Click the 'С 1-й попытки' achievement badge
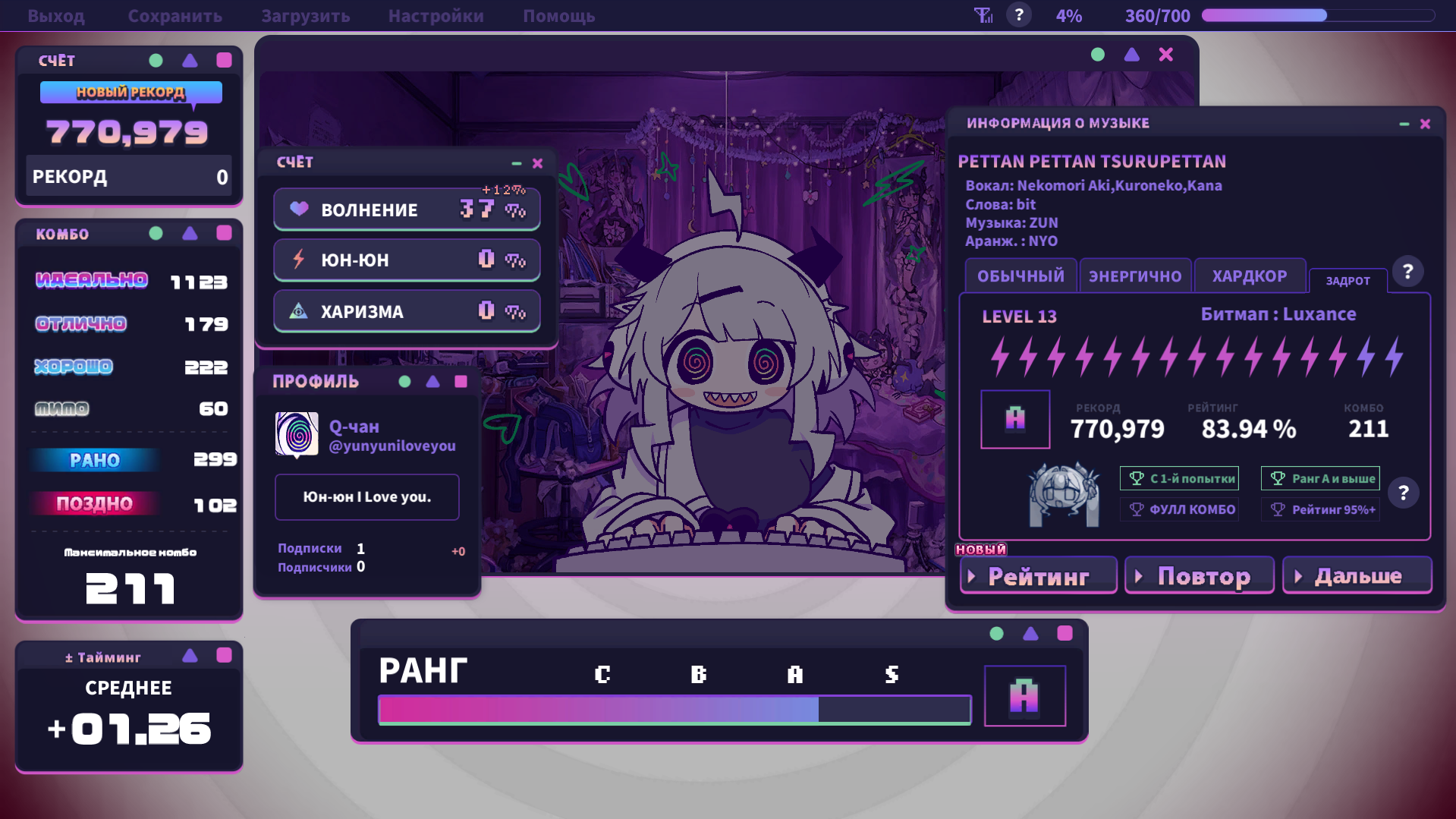Viewport: 1456px width, 819px height. (1179, 478)
